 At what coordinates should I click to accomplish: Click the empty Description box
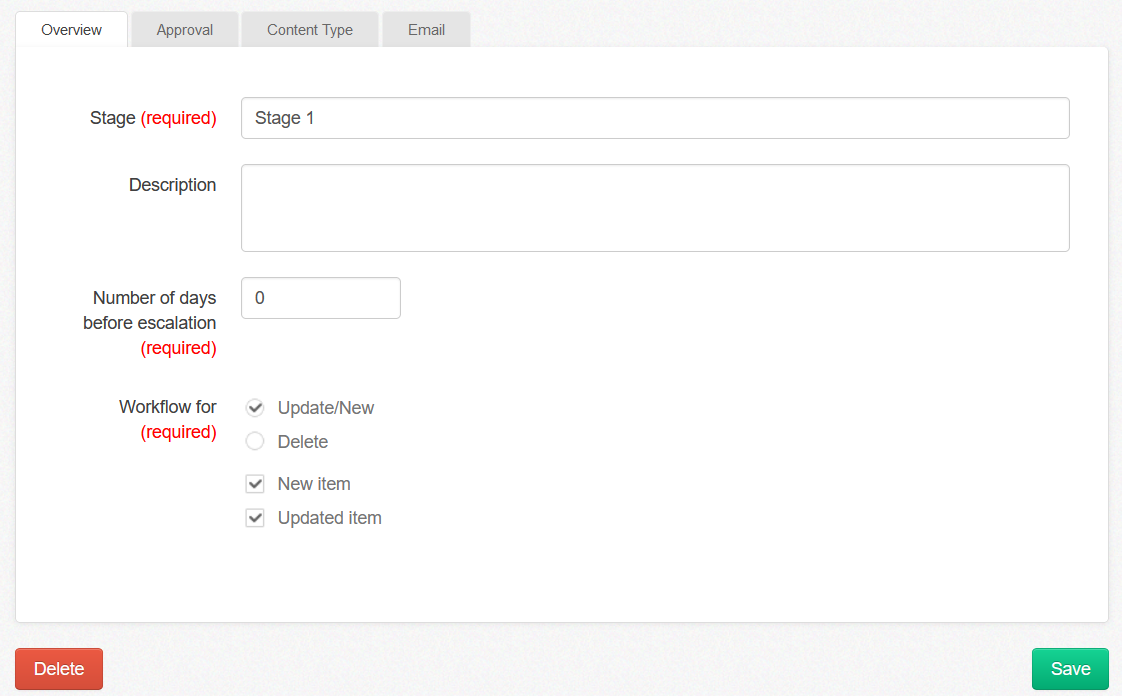[655, 207]
